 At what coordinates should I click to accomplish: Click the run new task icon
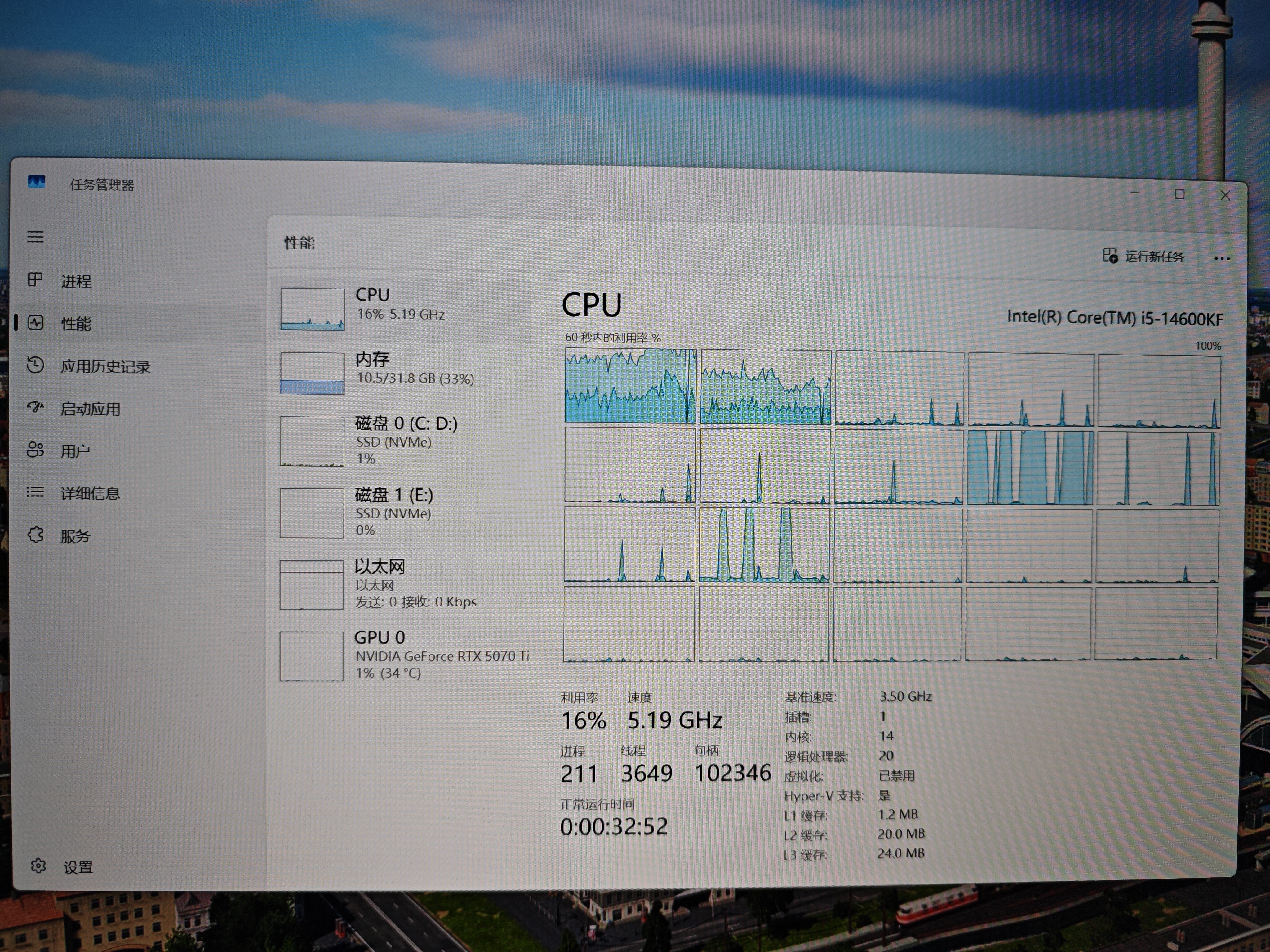coord(1110,255)
